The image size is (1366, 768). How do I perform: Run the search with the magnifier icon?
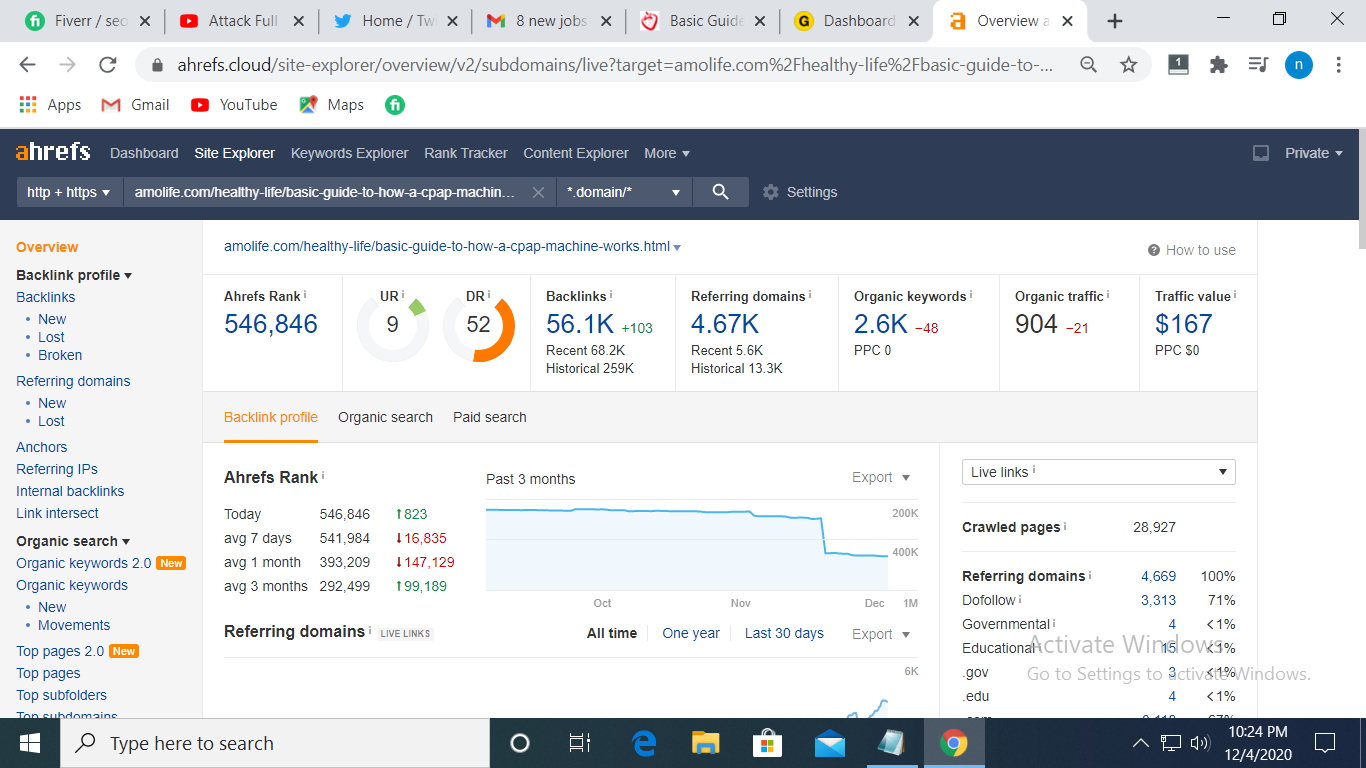tap(720, 191)
